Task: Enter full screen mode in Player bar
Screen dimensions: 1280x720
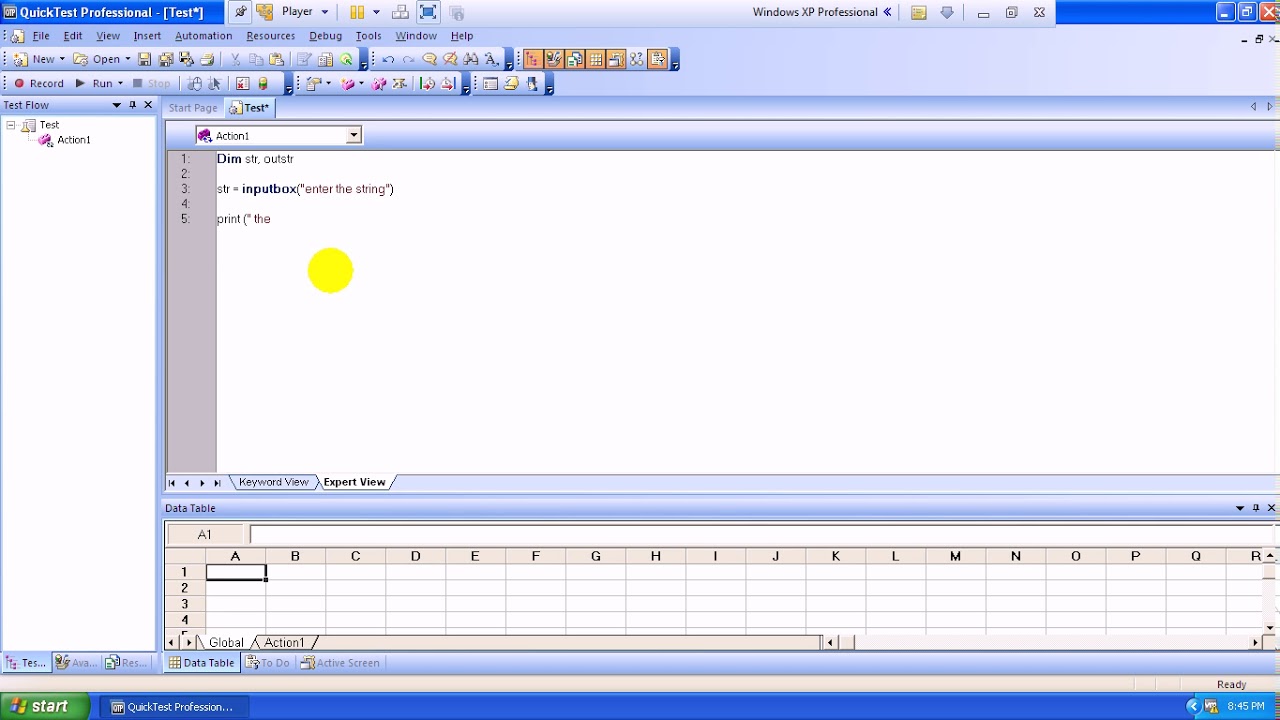Action: [x=428, y=12]
